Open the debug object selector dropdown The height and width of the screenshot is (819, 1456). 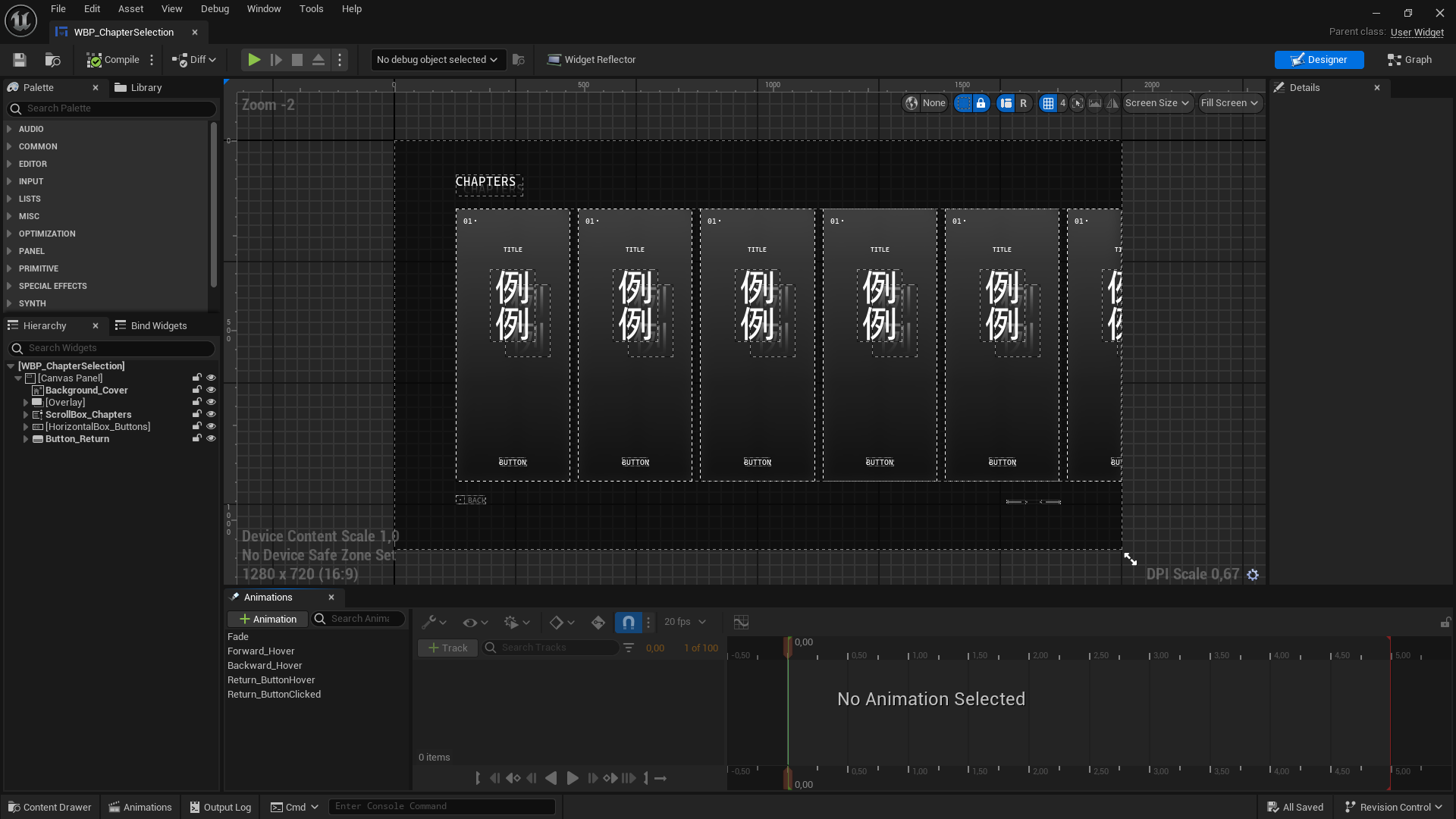pyautogui.click(x=438, y=60)
